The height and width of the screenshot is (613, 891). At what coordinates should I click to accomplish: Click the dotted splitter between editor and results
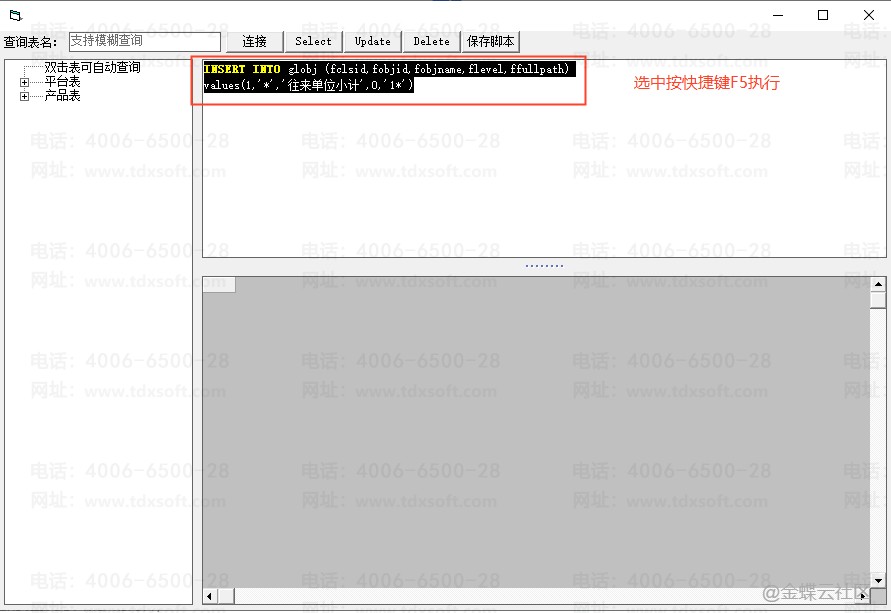tap(544, 266)
